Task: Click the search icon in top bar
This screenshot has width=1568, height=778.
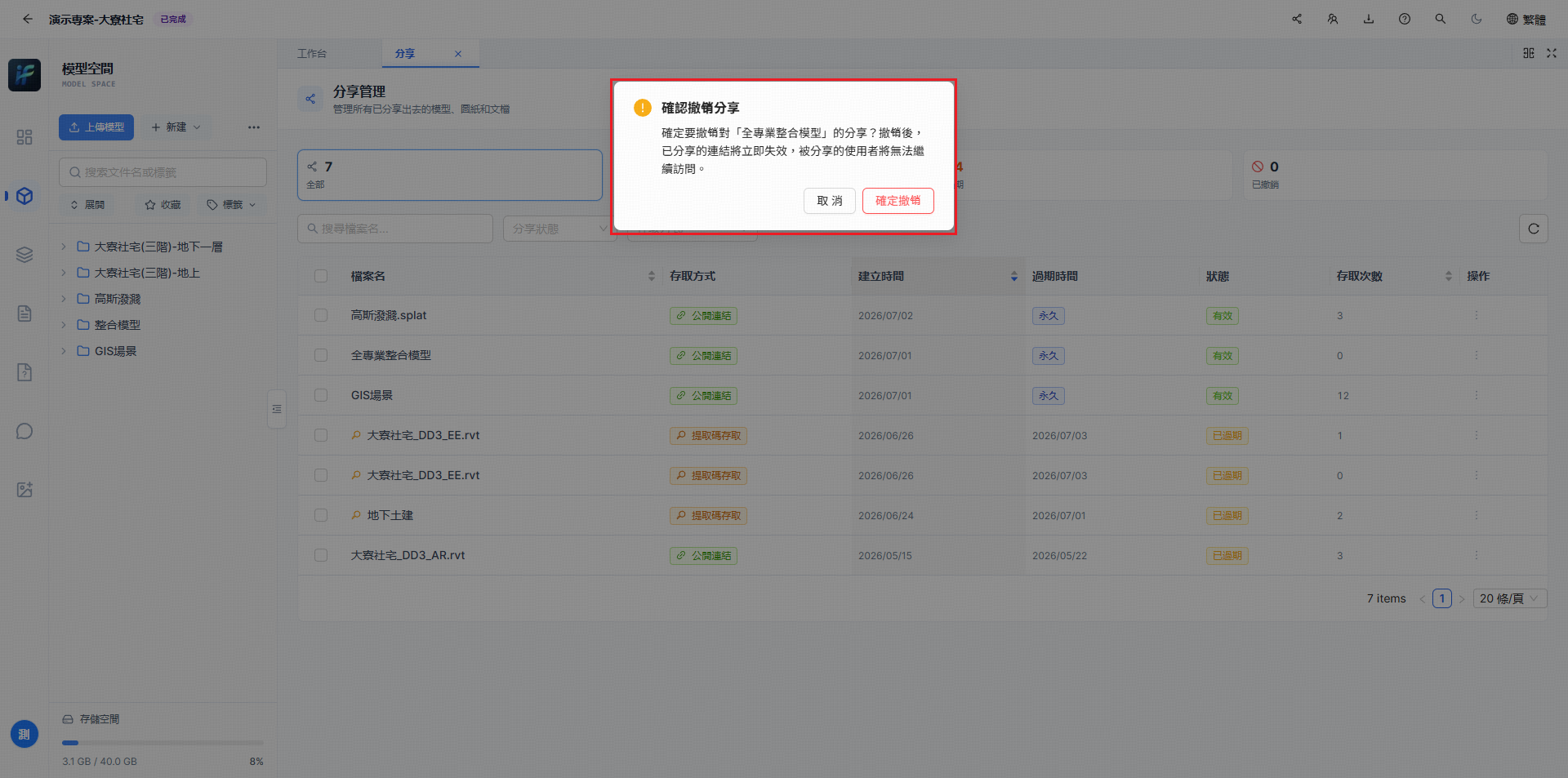Action: tap(1441, 19)
